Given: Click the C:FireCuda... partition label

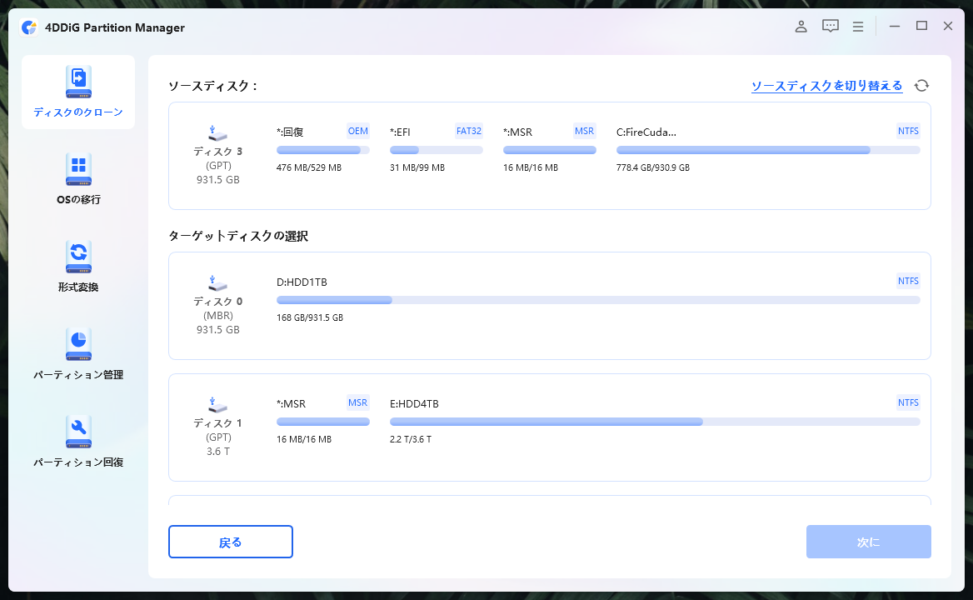Looking at the screenshot, I should [x=646, y=132].
